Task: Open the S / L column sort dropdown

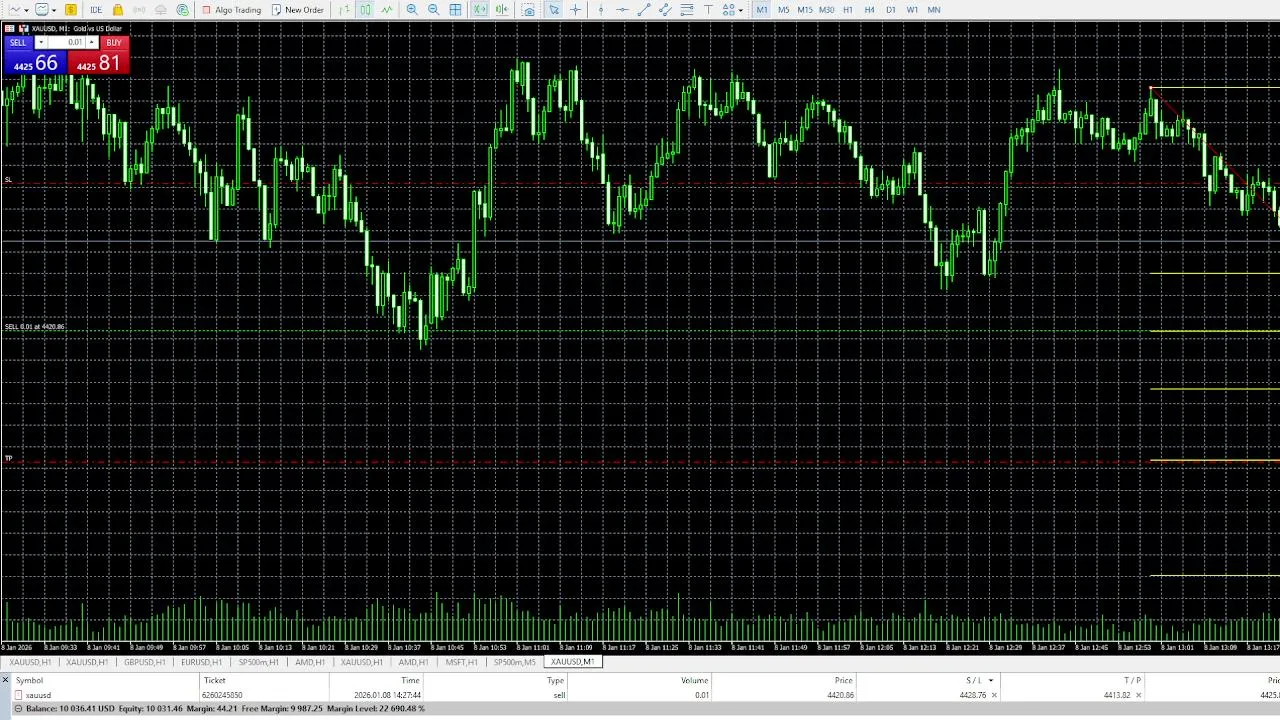Action: tap(991, 681)
